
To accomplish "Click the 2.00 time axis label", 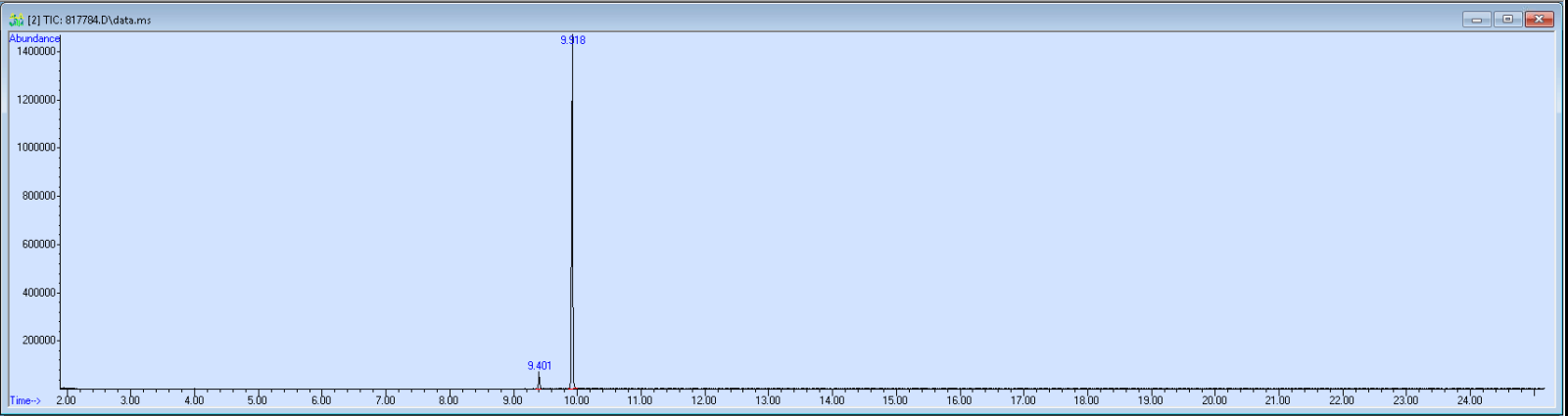I will tap(66, 400).
